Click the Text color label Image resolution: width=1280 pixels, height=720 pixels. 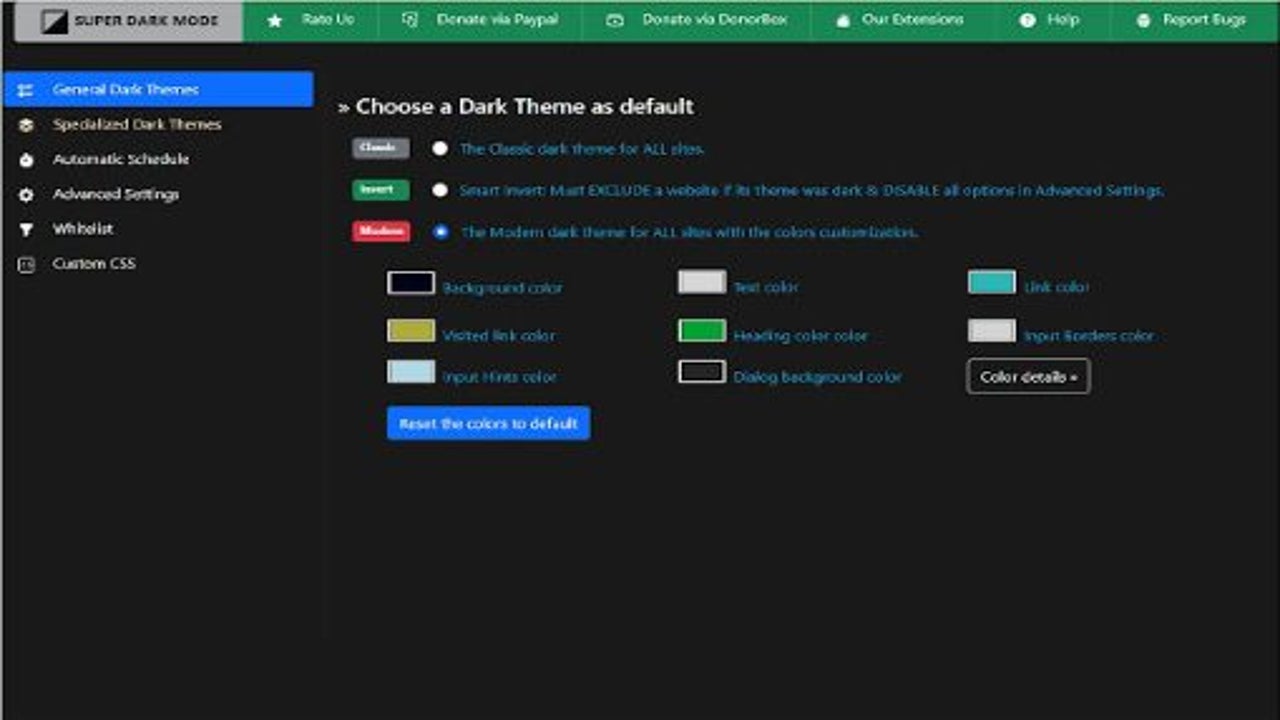[766, 287]
